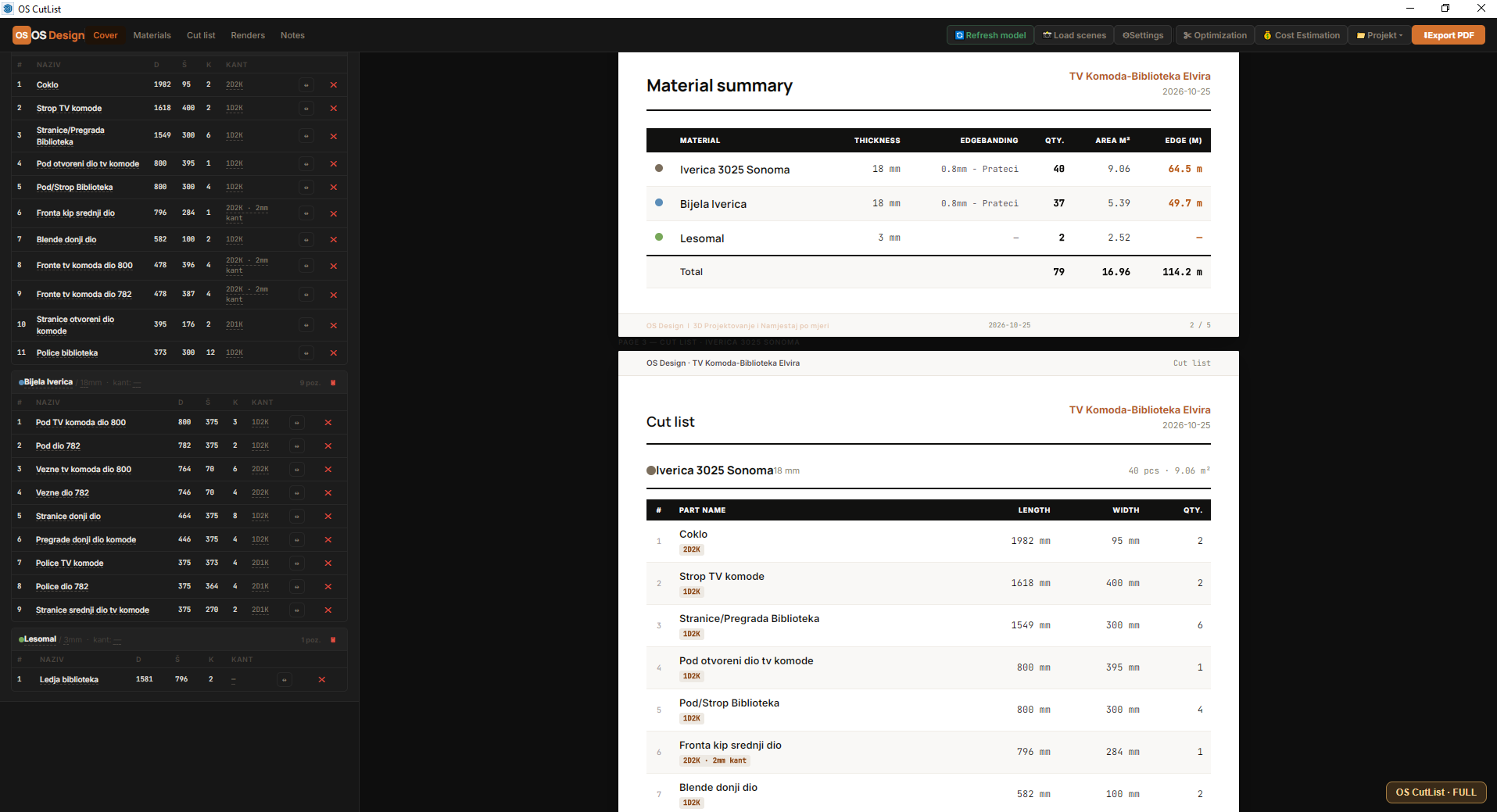
Task: Click the length value 1618 for Strop TV komode
Action: point(162,109)
